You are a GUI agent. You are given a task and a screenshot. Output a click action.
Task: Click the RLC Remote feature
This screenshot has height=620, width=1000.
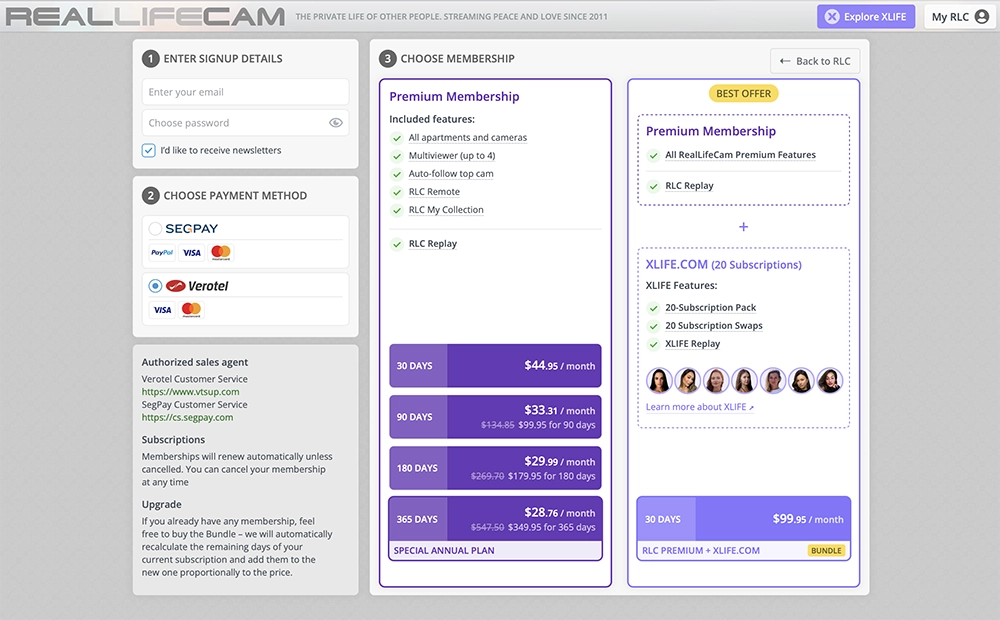pyautogui.click(x=434, y=191)
